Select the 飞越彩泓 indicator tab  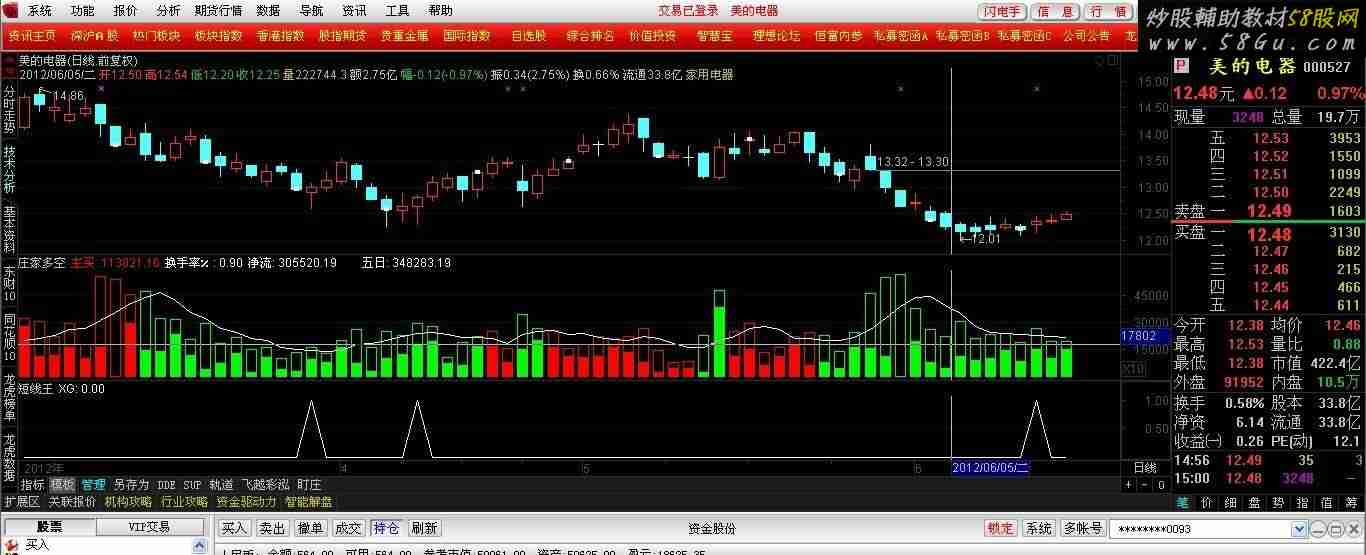tap(265, 485)
